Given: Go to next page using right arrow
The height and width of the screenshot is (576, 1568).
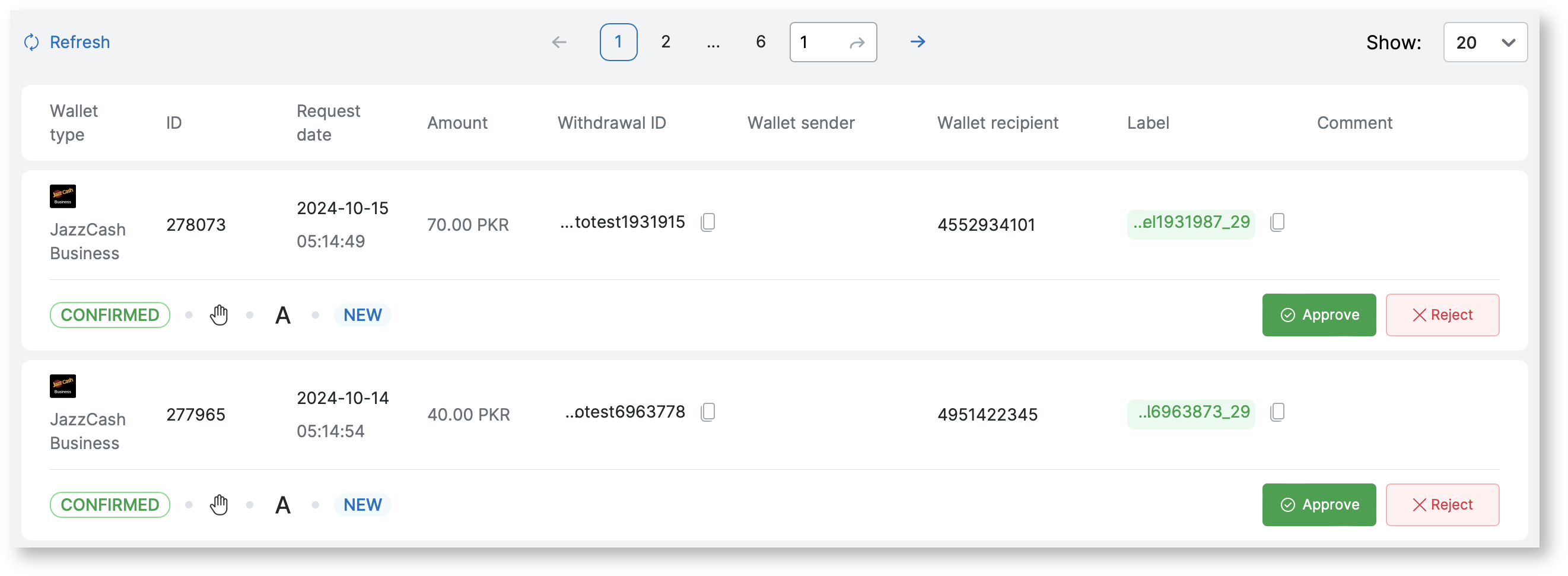Looking at the screenshot, I should 917,42.
